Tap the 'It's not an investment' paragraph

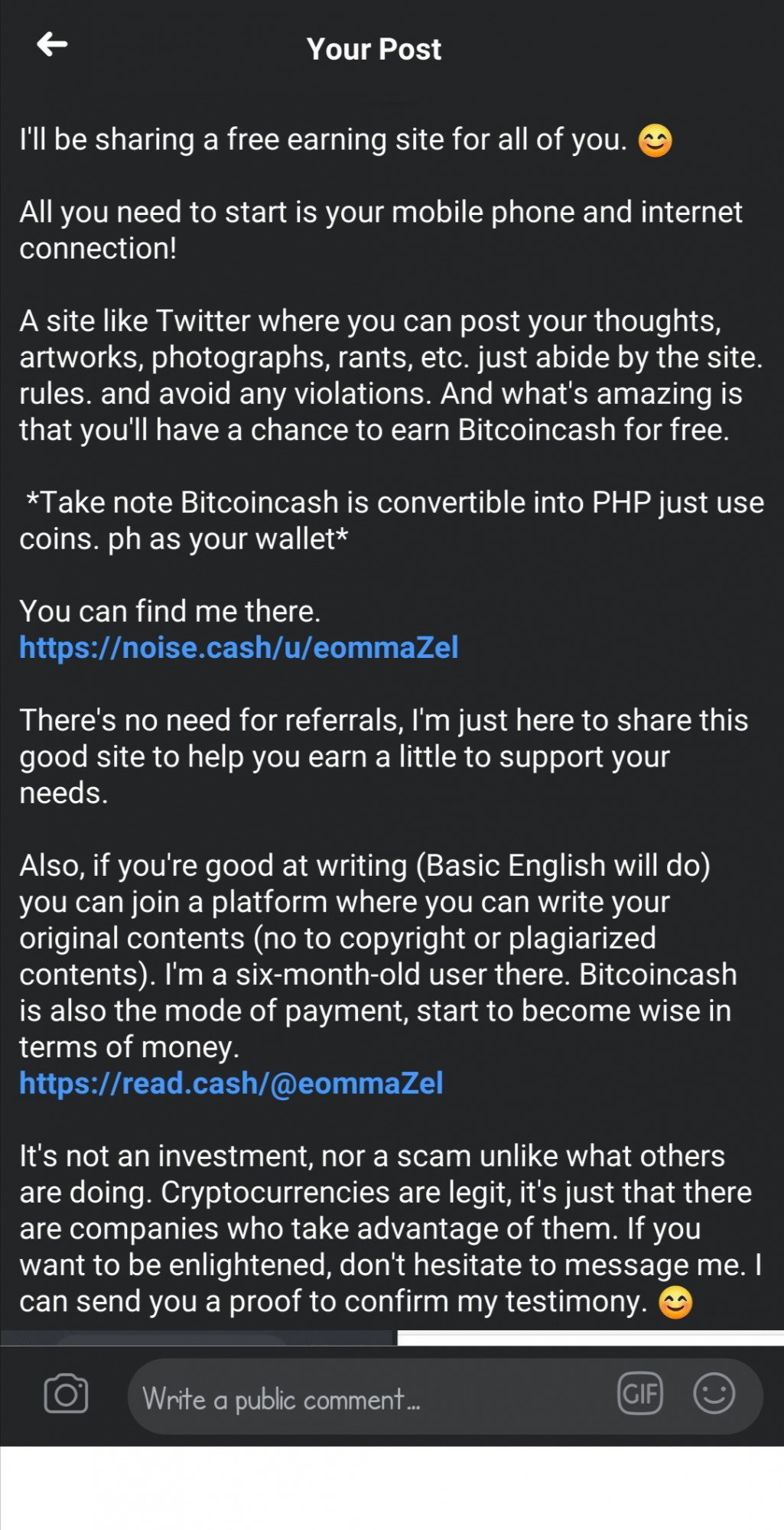point(391,1229)
